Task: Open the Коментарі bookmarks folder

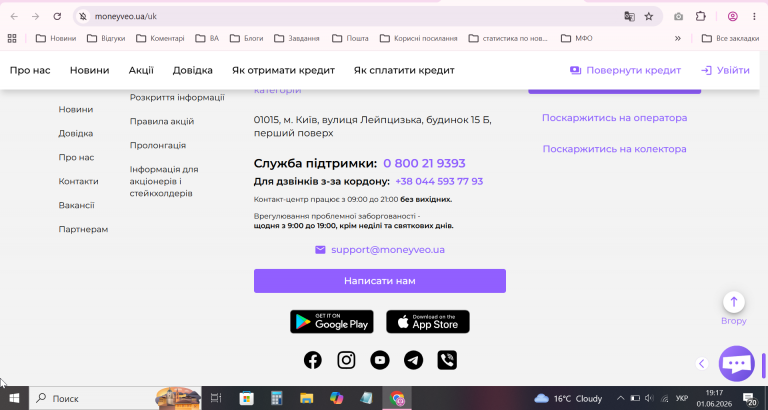Action: pos(160,38)
